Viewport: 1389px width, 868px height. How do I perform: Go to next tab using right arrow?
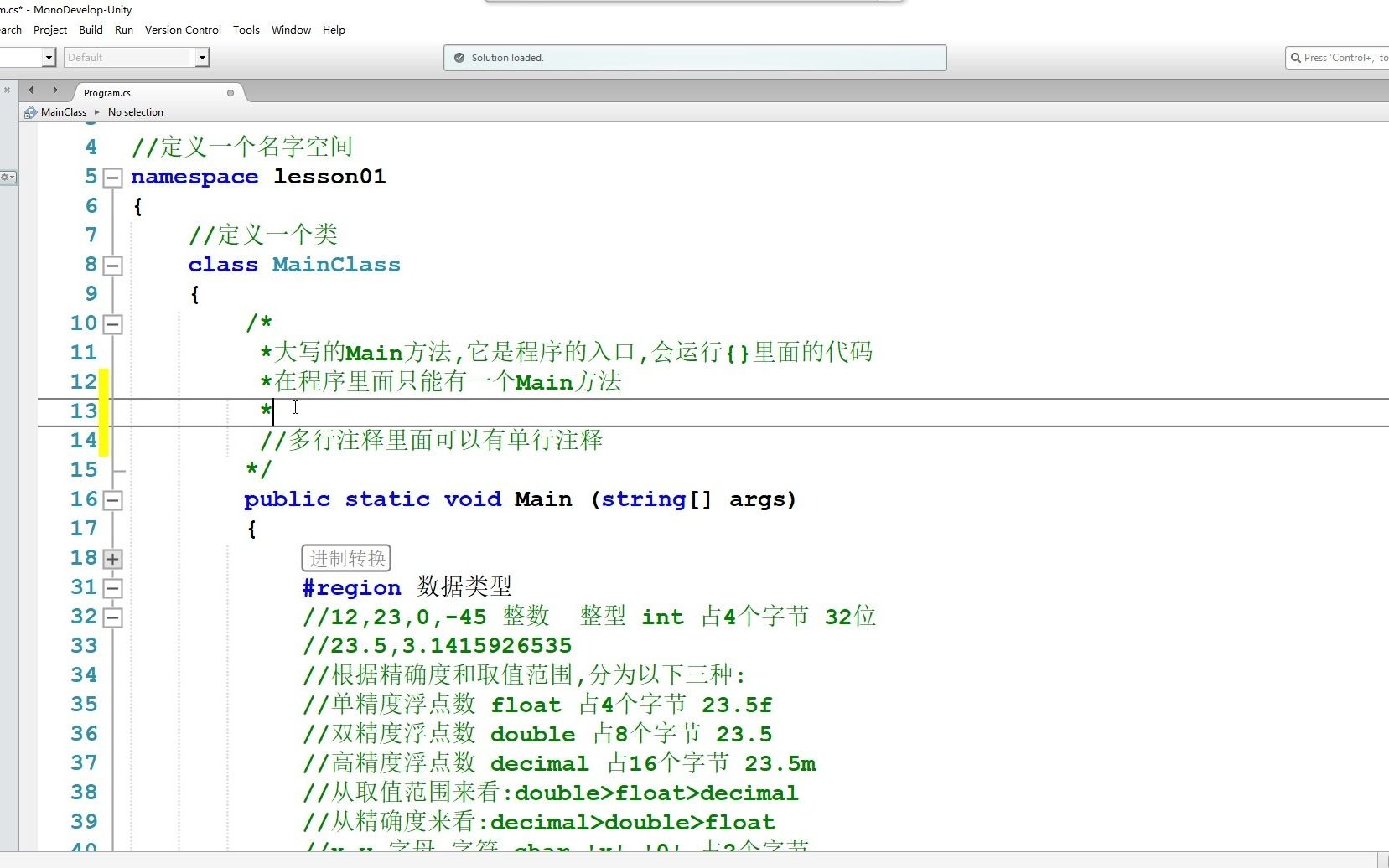pos(55,90)
